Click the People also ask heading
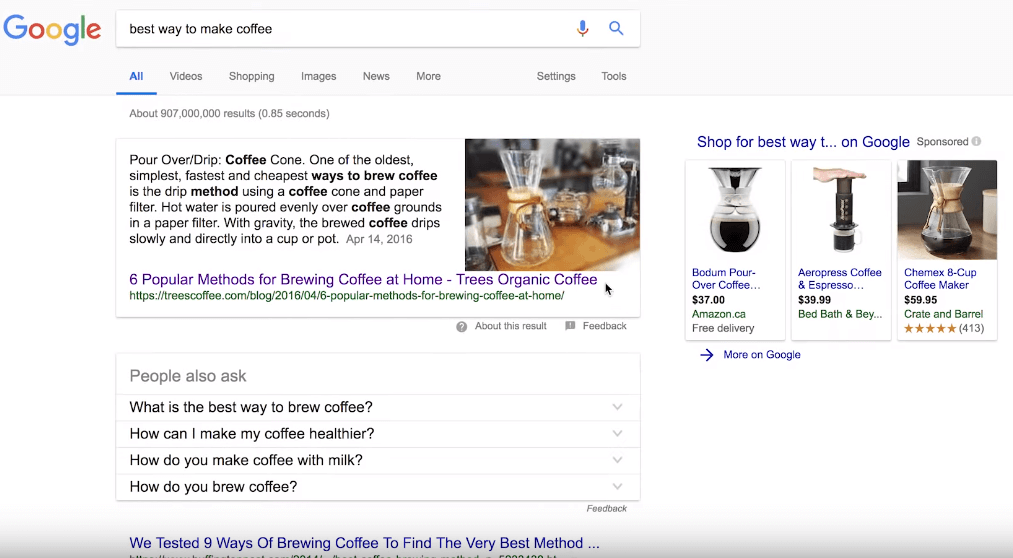The width and height of the screenshot is (1013, 558). pyautogui.click(x=188, y=376)
